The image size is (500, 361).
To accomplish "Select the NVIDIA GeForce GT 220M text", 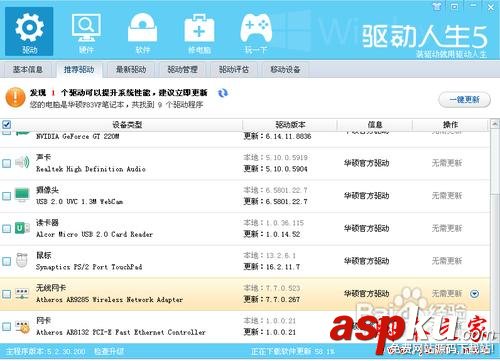I will point(77,136).
